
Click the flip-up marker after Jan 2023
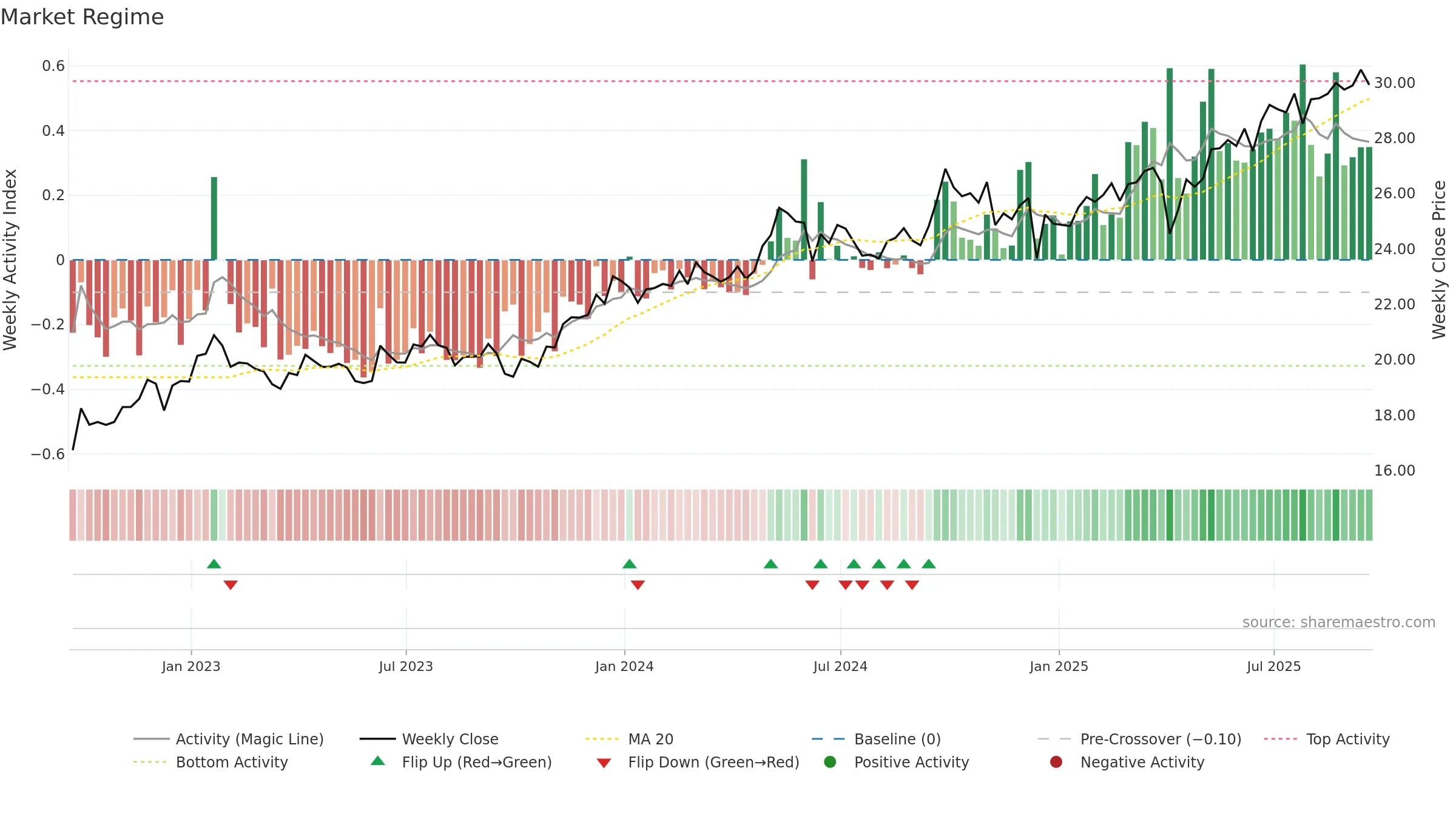(214, 564)
